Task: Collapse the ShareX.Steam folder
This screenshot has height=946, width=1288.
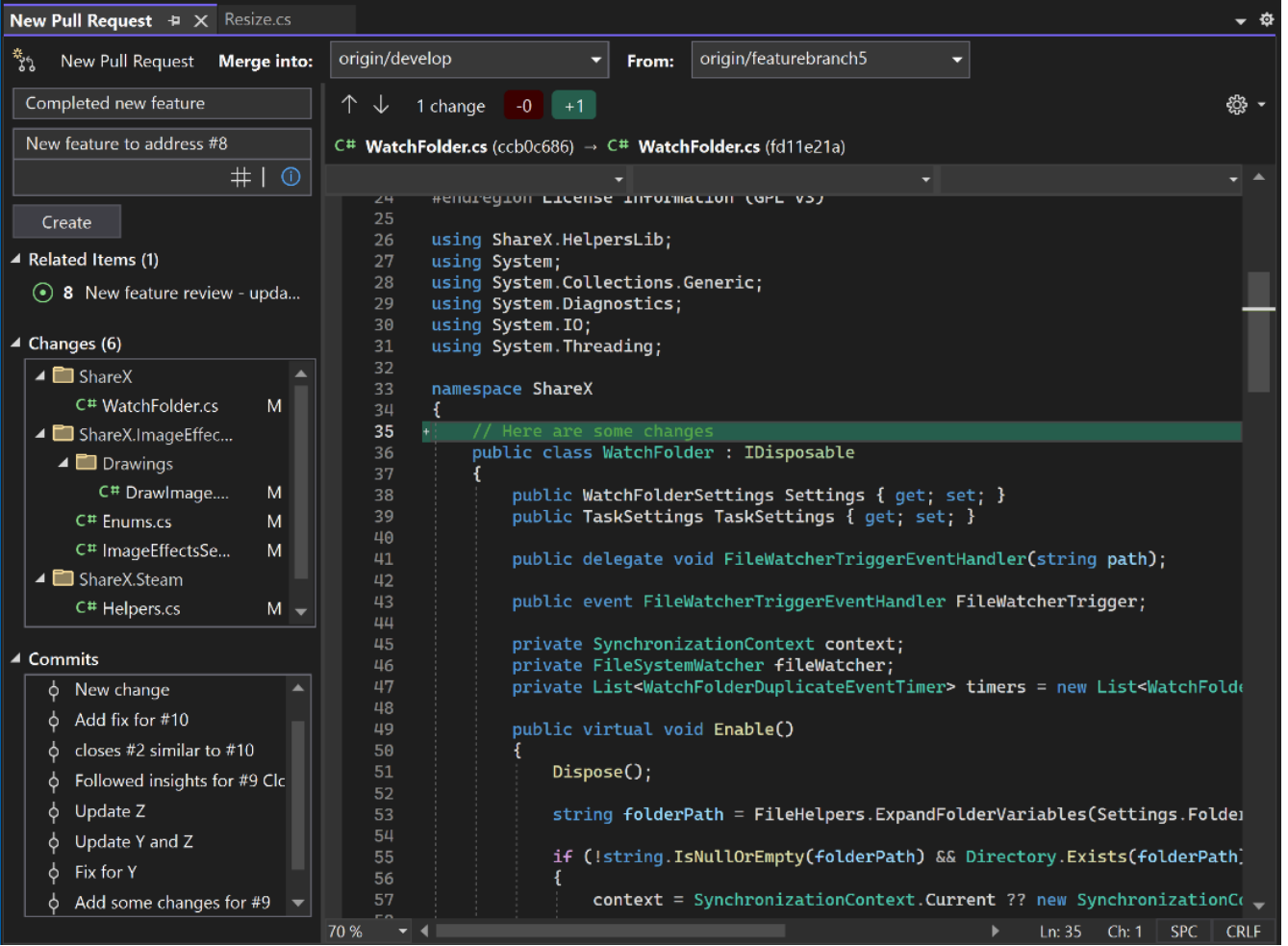Action: point(40,579)
